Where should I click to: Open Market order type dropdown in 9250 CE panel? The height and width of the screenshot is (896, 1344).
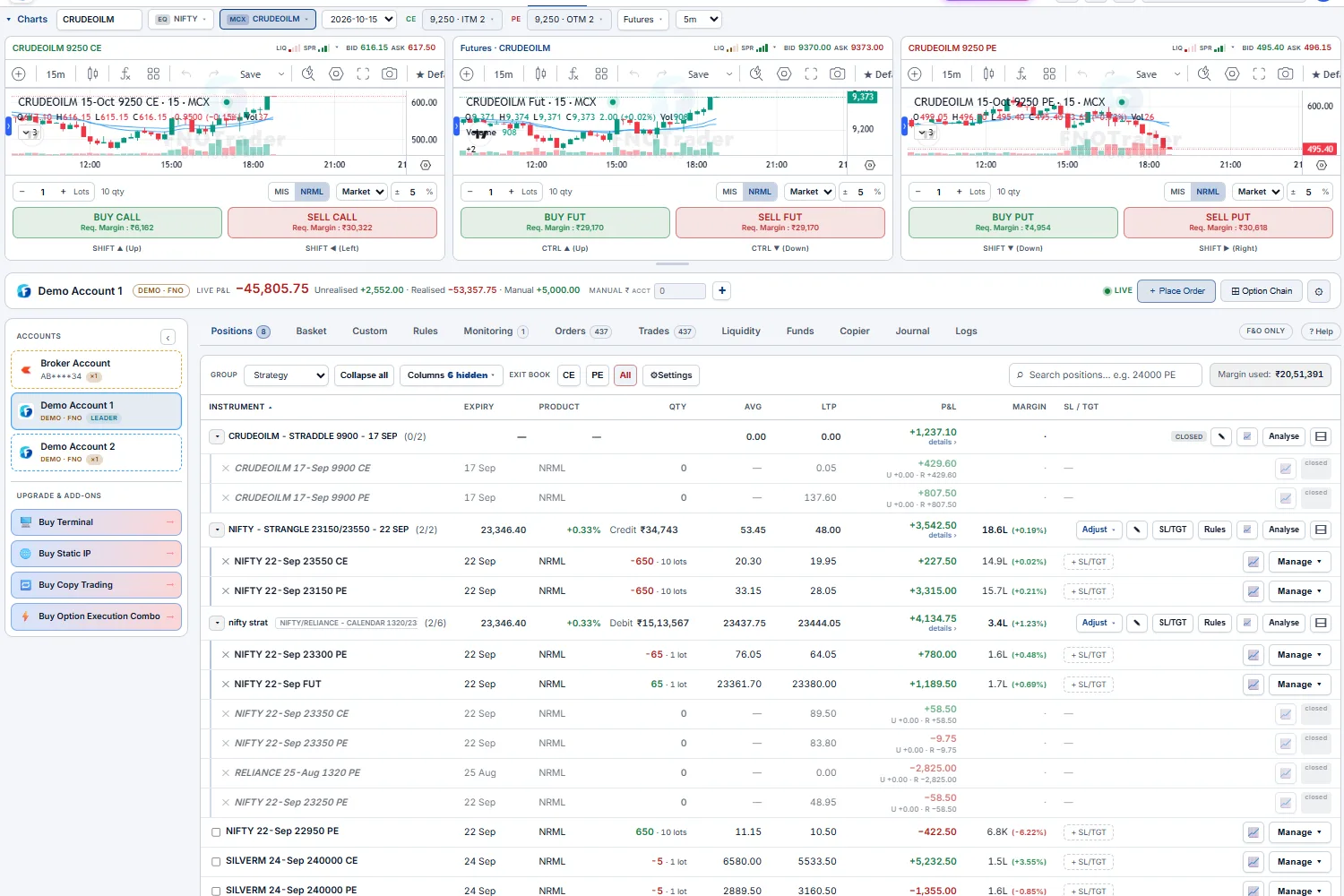point(362,192)
